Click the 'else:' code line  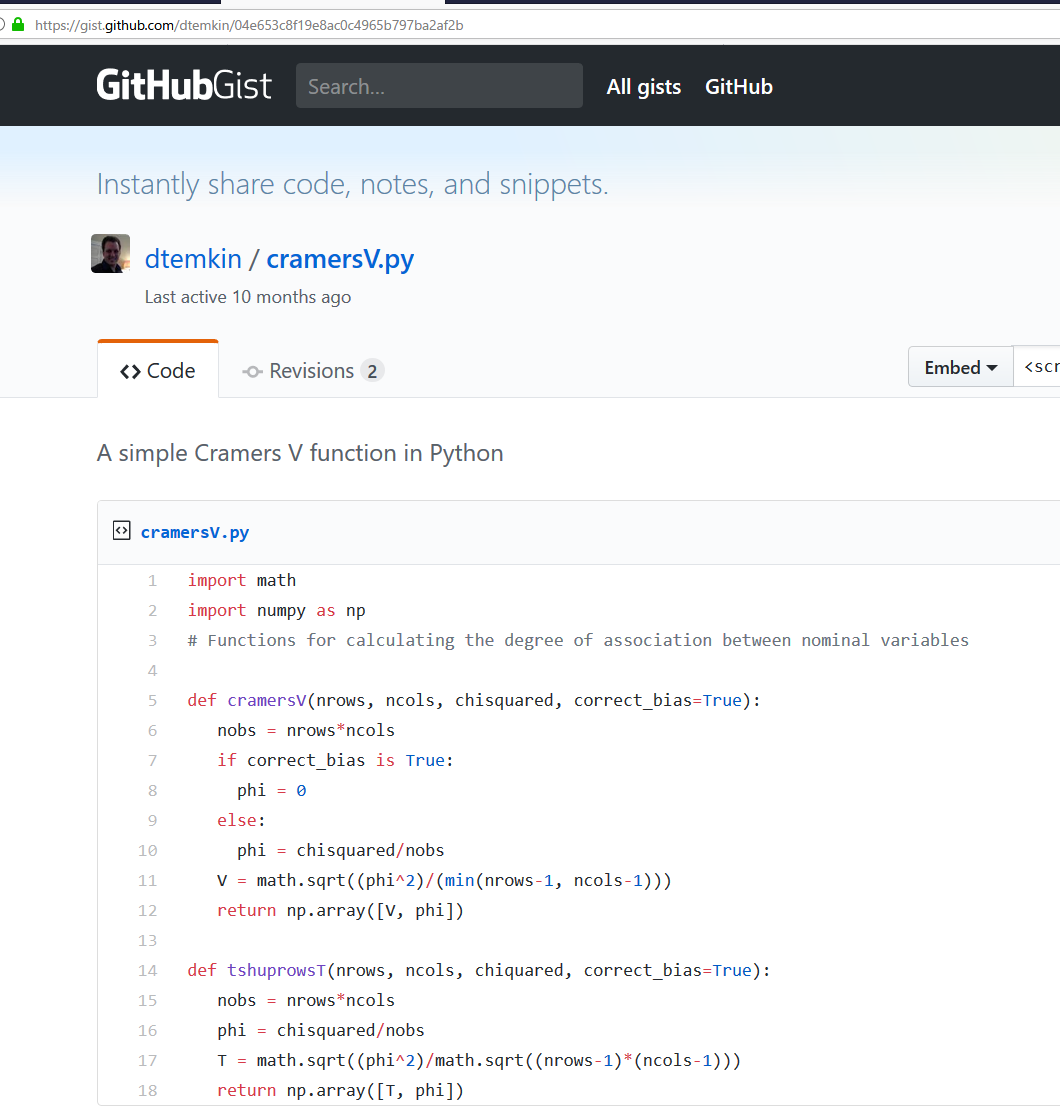pyautogui.click(x=241, y=820)
